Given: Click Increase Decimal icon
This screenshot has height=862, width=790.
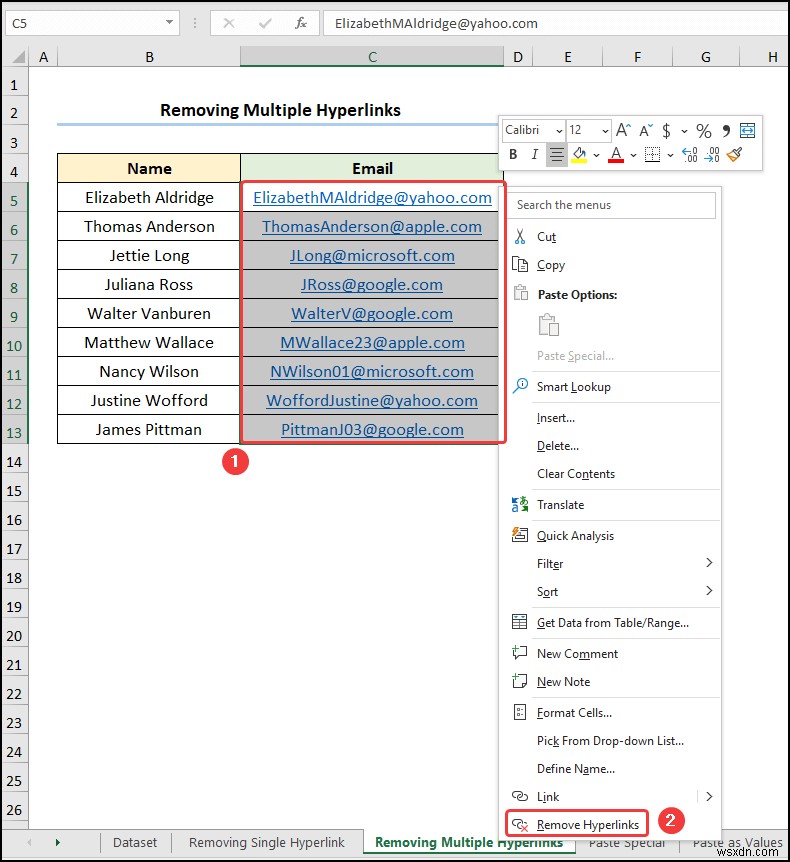Looking at the screenshot, I should (x=689, y=154).
